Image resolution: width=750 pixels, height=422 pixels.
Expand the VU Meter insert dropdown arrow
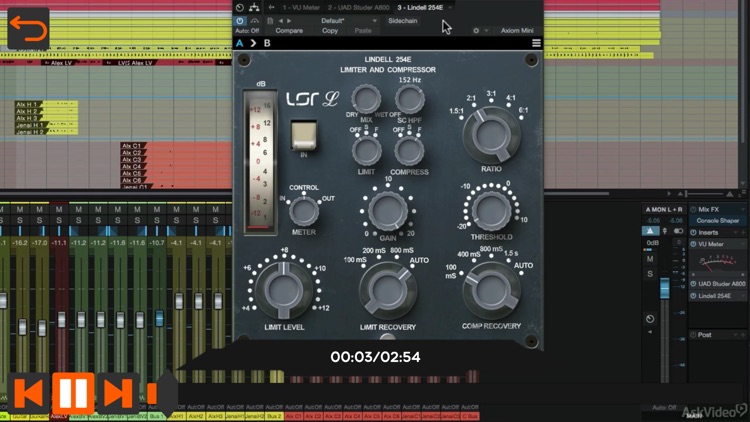[x=743, y=244]
